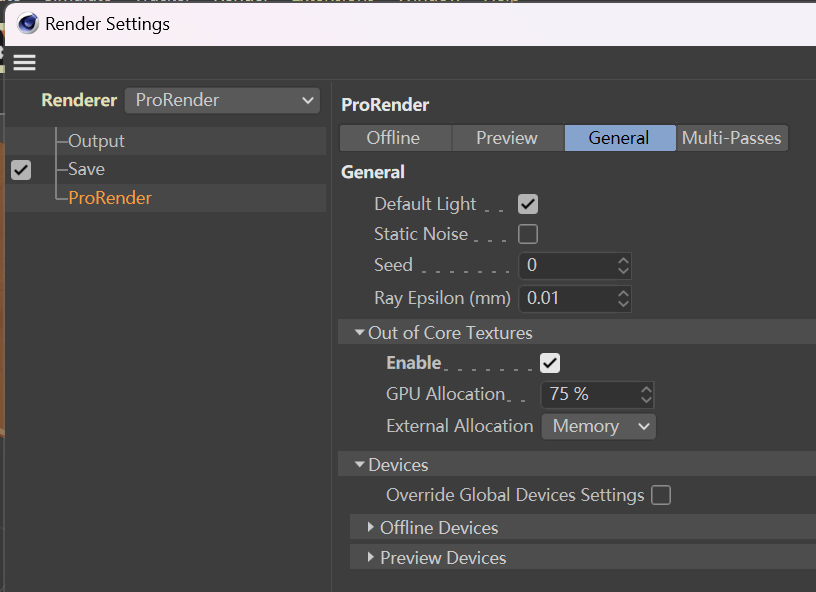The width and height of the screenshot is (816, 592).
Task: Open the Renderer dropdown showing ProRender
Action: (x=222, y=100)
